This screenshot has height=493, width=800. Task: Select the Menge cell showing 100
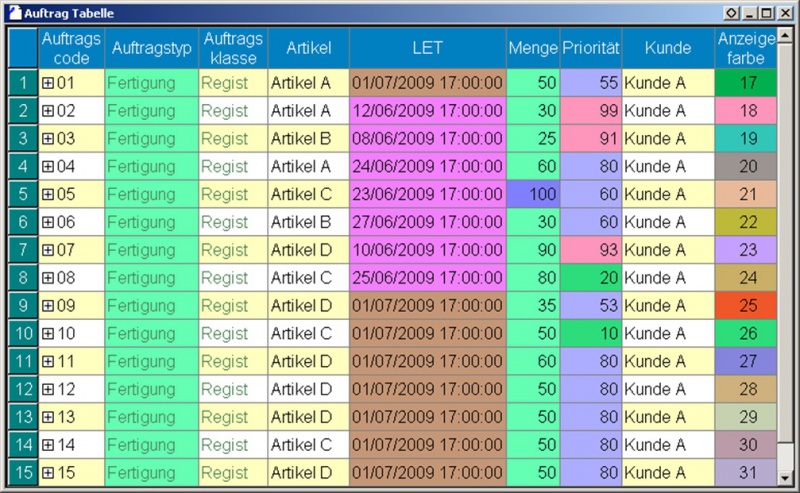coord(533,194)
